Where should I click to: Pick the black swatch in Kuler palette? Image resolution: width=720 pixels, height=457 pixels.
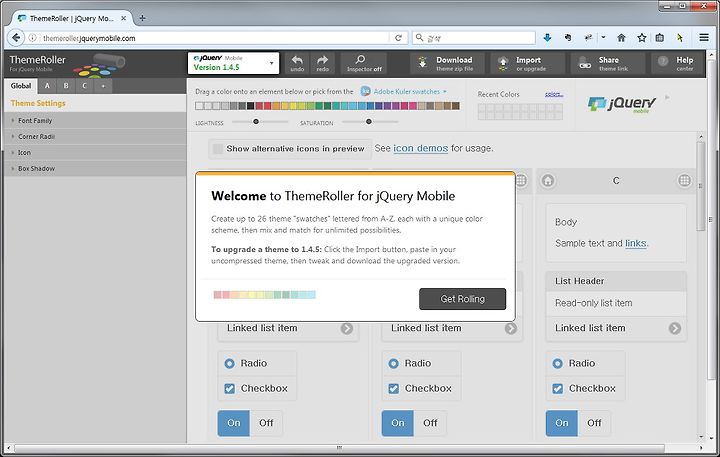pos(250,106)
